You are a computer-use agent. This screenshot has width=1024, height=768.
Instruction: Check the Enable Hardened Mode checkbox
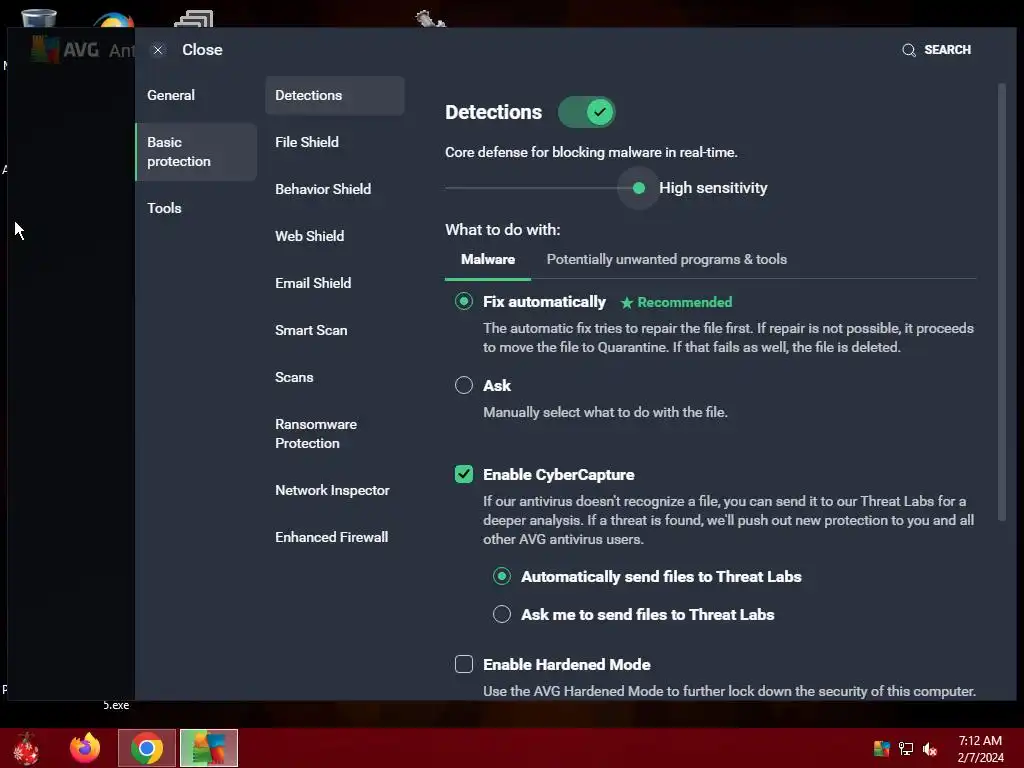pyautogui.click(x=464, y=664)
